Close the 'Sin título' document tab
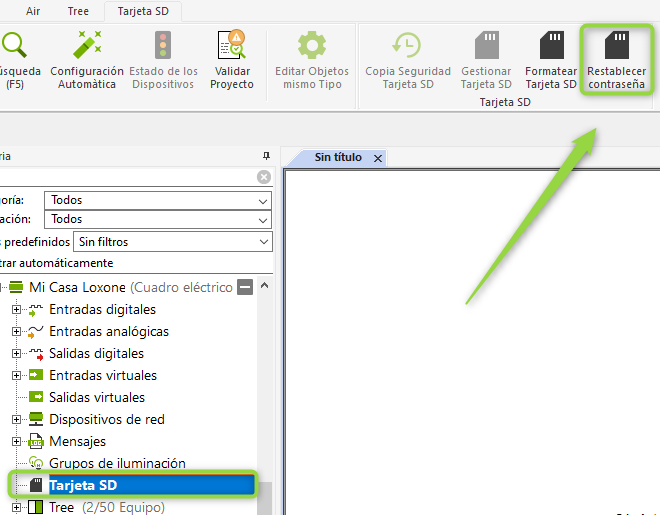This screenshot has width=660, height=515. tap(378, 158)
